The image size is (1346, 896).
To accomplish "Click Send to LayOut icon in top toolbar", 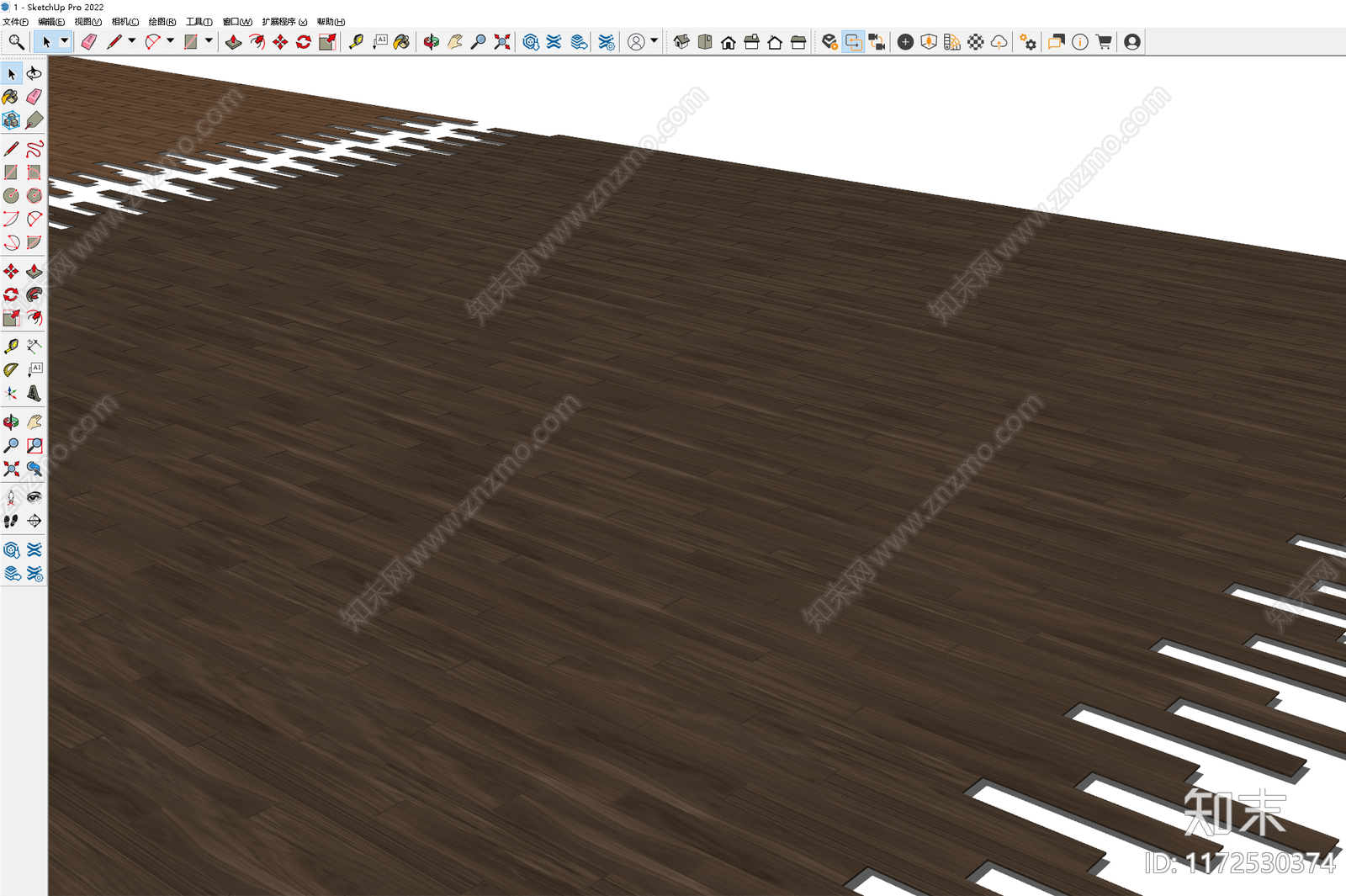I will [x=579, y=41].
